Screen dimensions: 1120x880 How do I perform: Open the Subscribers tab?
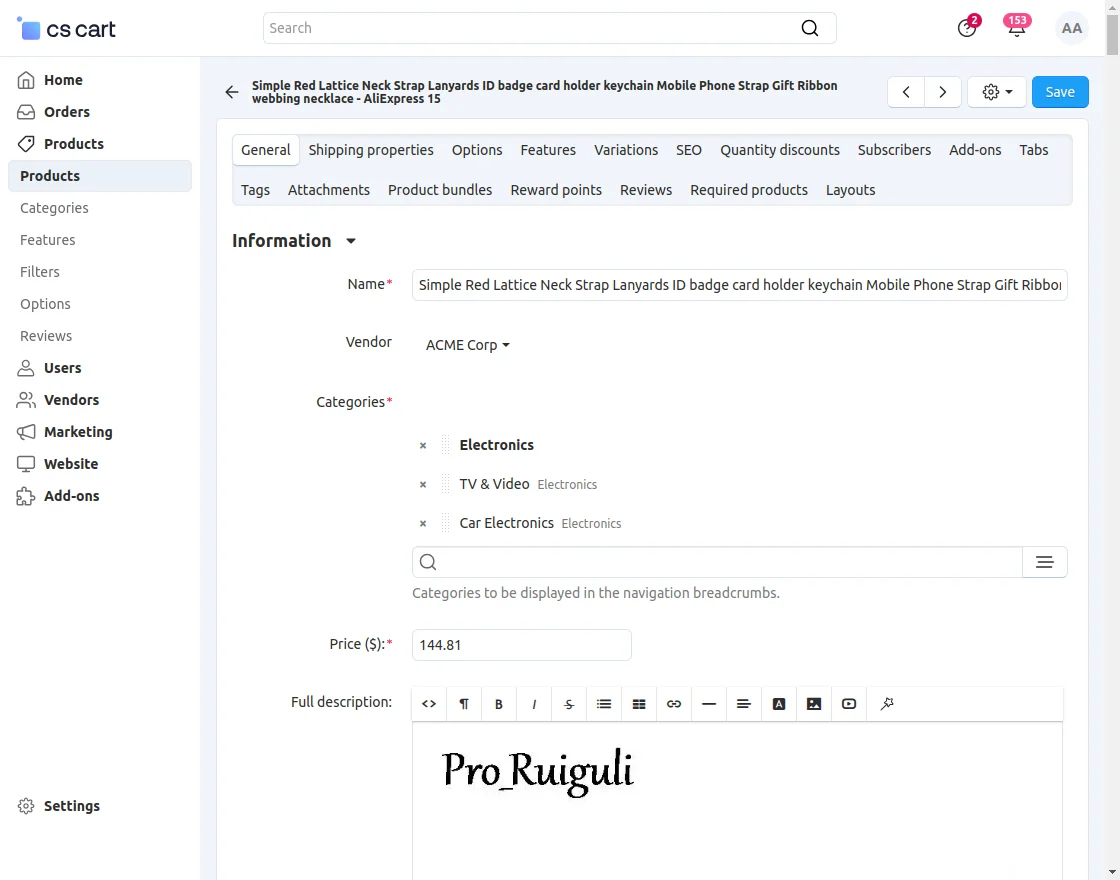(894, 150)
